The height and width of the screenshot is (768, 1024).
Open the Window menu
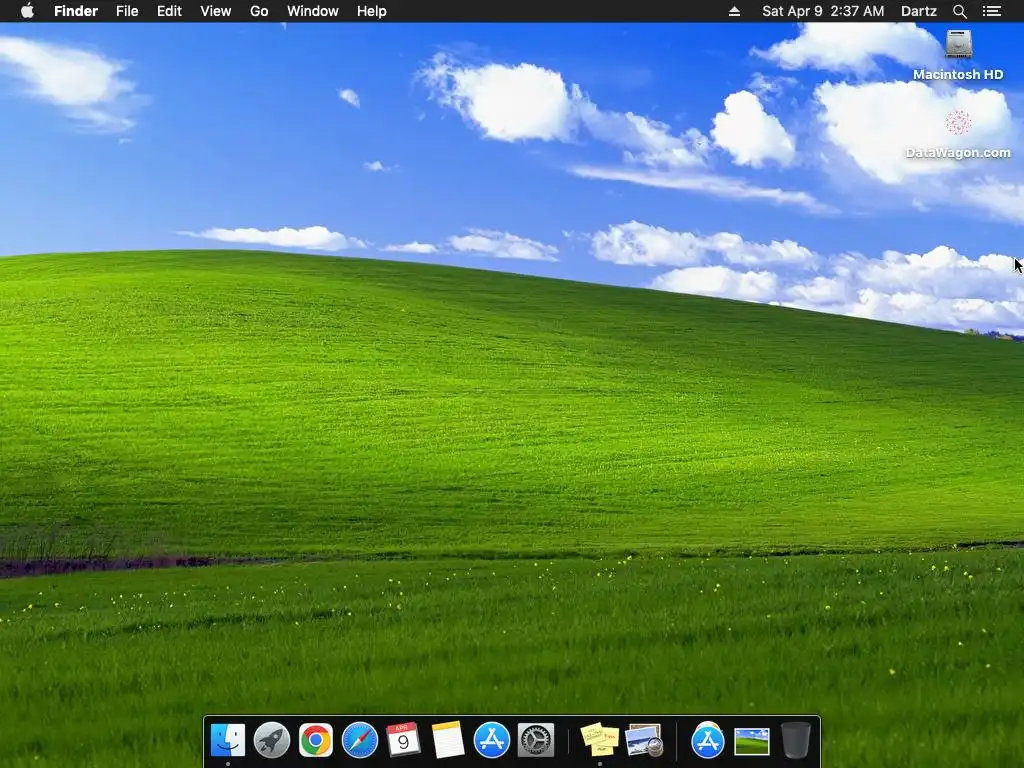point(313,11)
